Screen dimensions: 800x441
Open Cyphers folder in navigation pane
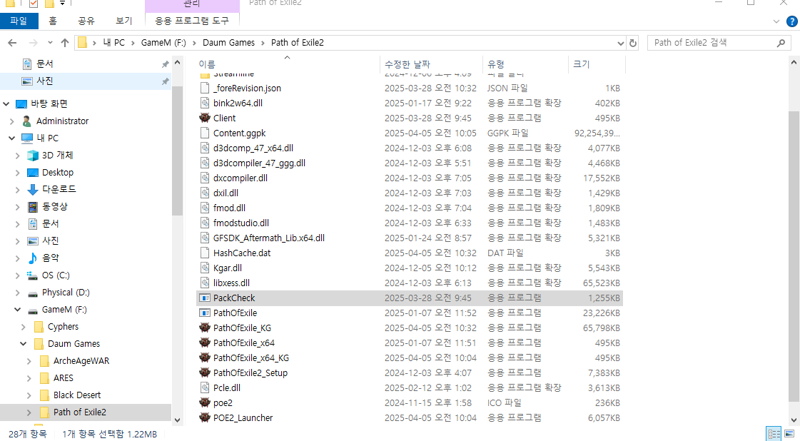pyautogui.click(x=63, y=327)
